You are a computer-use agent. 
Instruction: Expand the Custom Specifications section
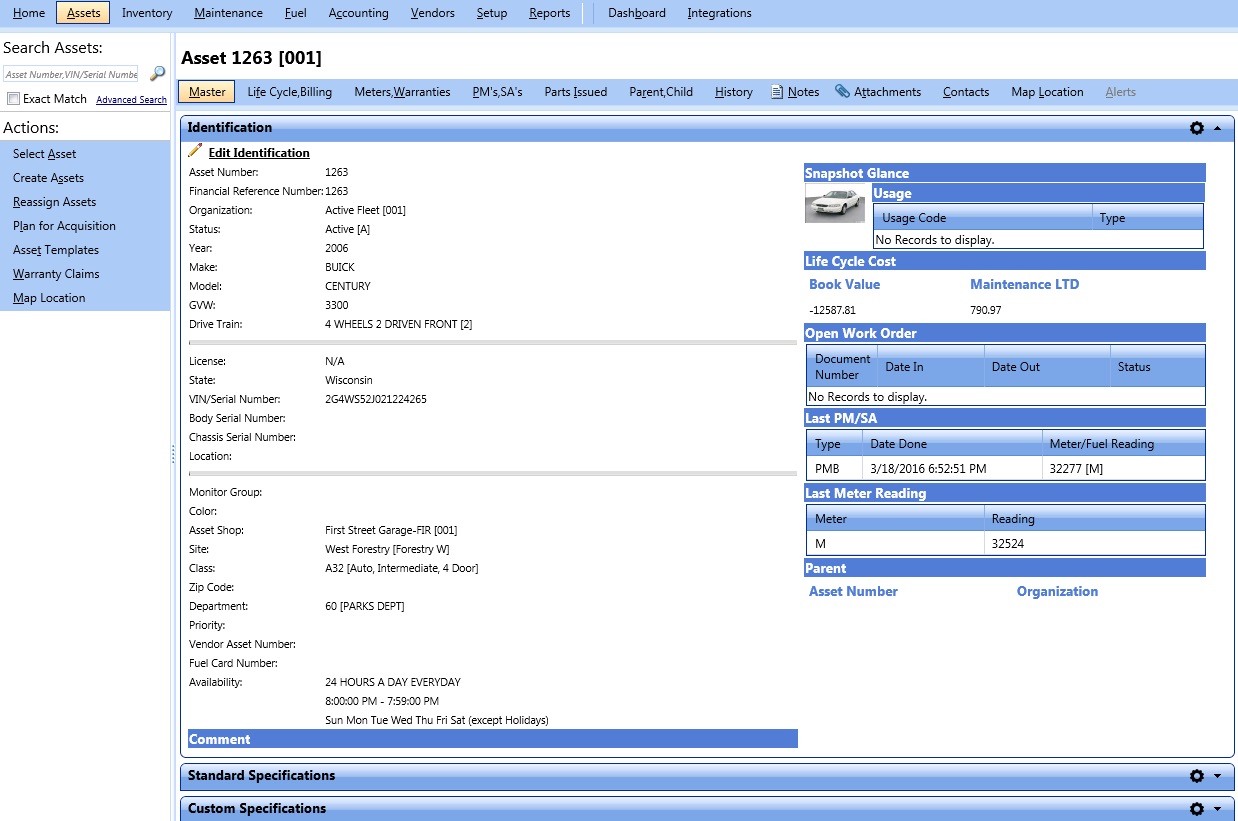pos(1217,809)
